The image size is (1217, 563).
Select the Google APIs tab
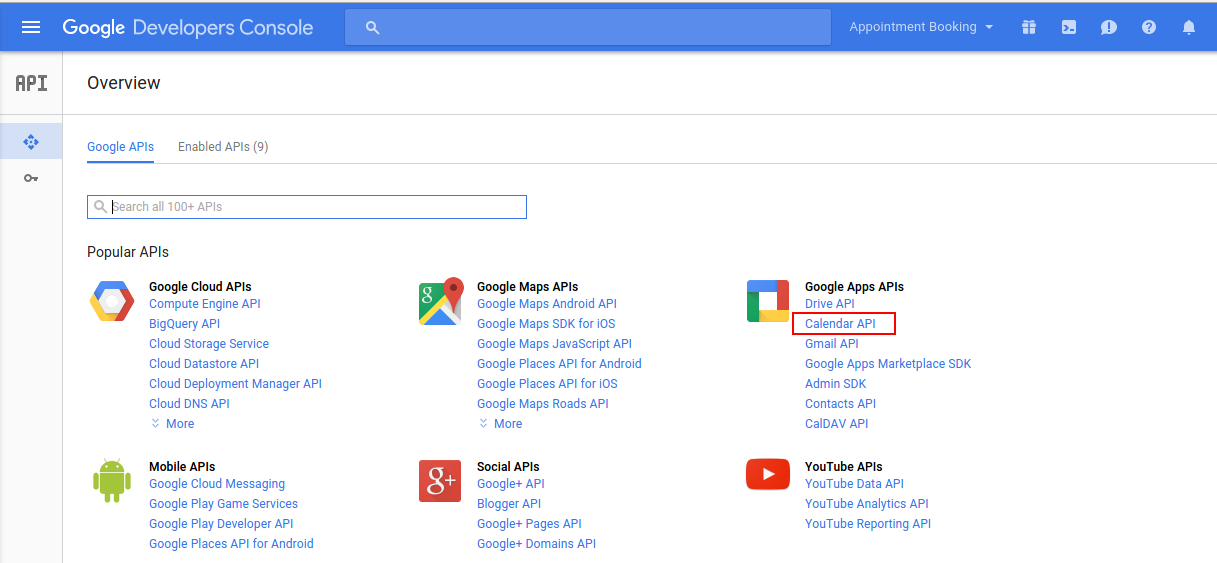(x=120, y=147)
